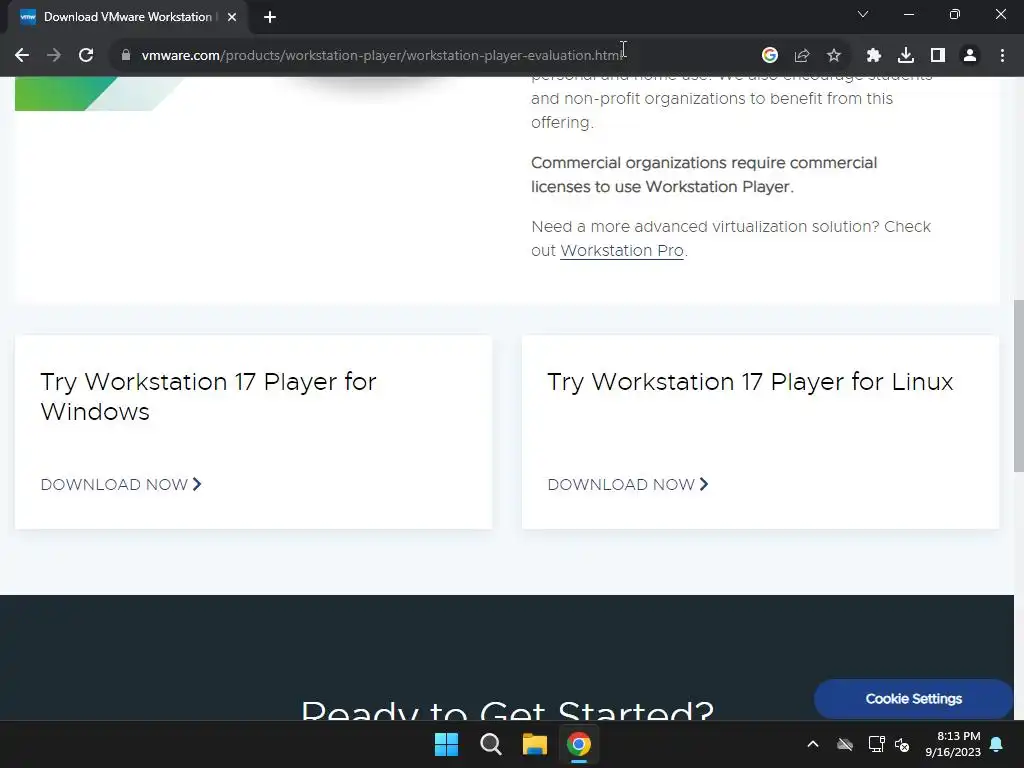
Task: Open Windows taskbar search
Action: click(x=490, y=744)
